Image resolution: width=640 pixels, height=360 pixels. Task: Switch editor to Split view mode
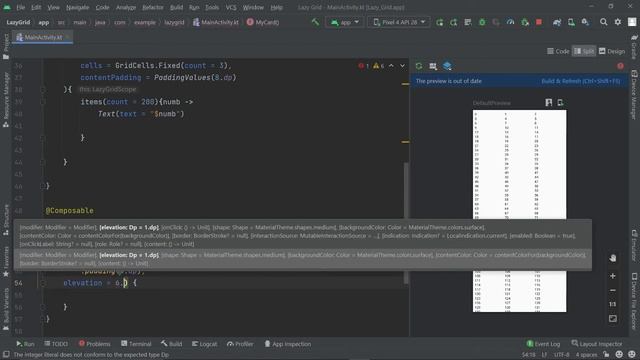[584, 51]
